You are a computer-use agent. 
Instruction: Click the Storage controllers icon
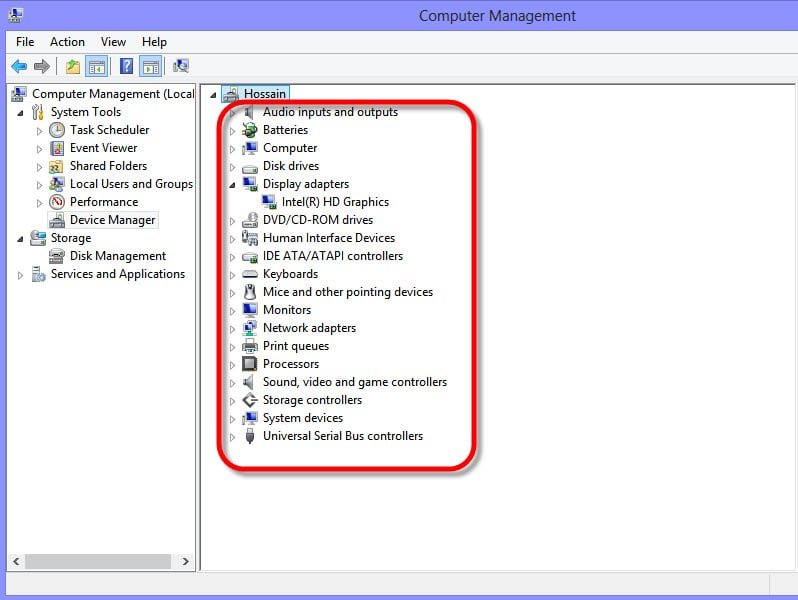pyautogui.click(x=250, y=400)
